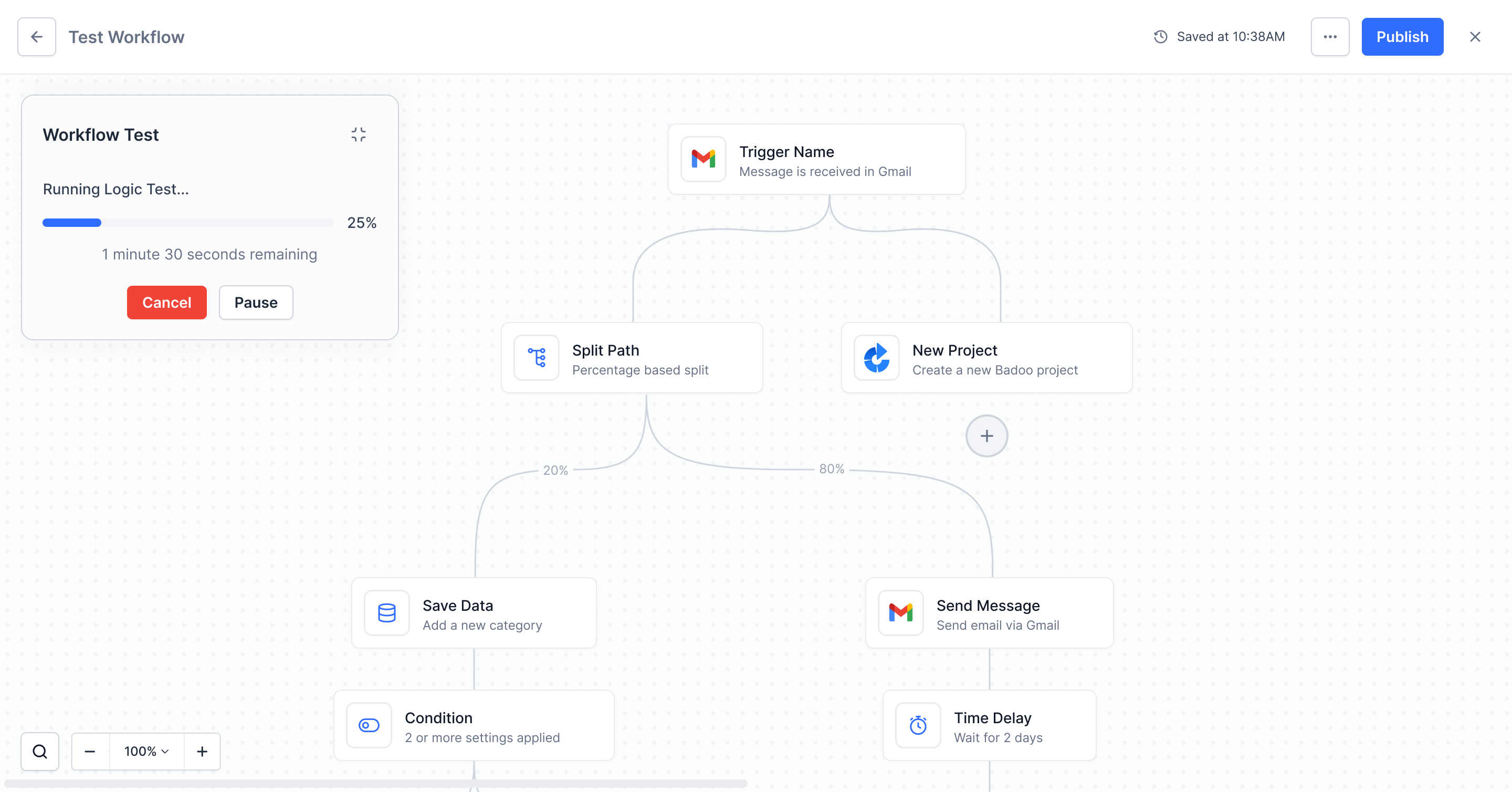Click the saved history clock icon
Screen dimensions: 1512x792
pos(1160,37)
